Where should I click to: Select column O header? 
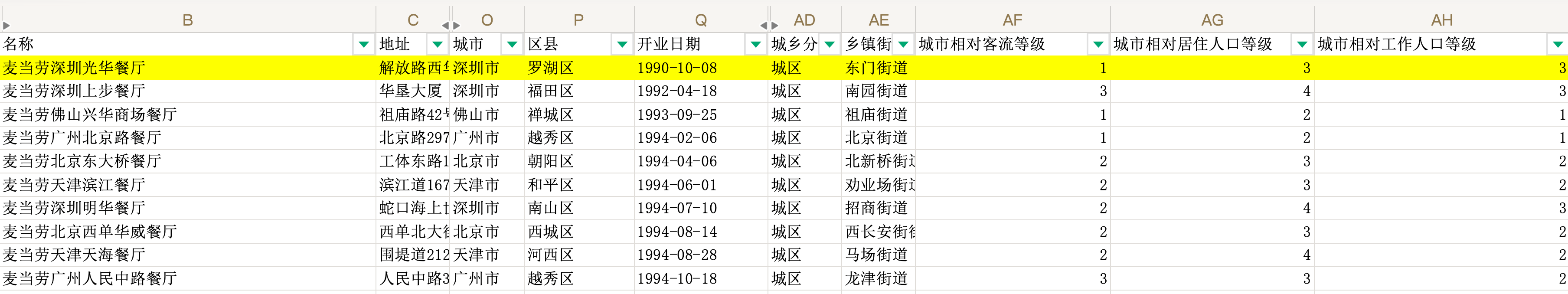coord(487,20)
